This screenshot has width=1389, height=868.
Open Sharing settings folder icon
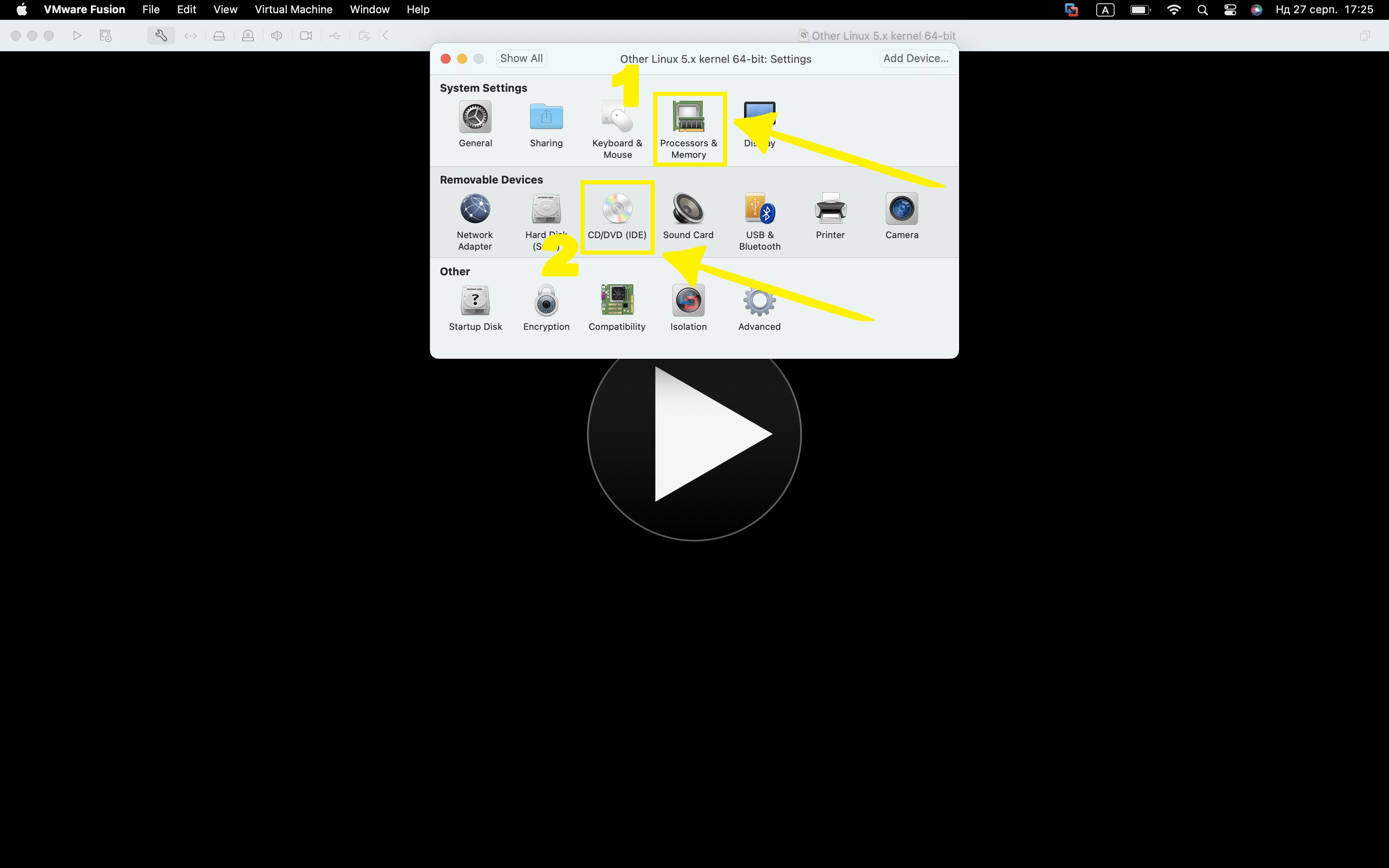546,117
